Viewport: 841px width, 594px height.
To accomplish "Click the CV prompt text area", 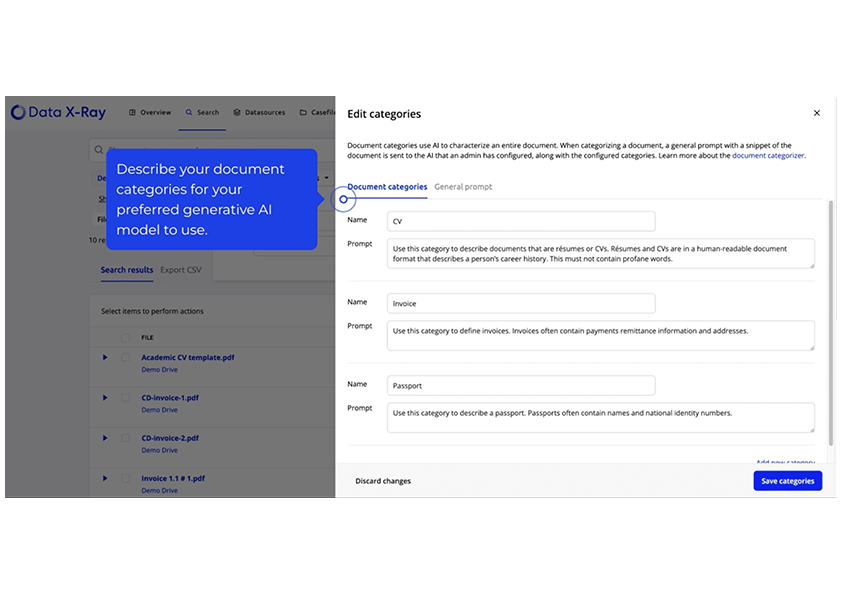I will 601,253.
